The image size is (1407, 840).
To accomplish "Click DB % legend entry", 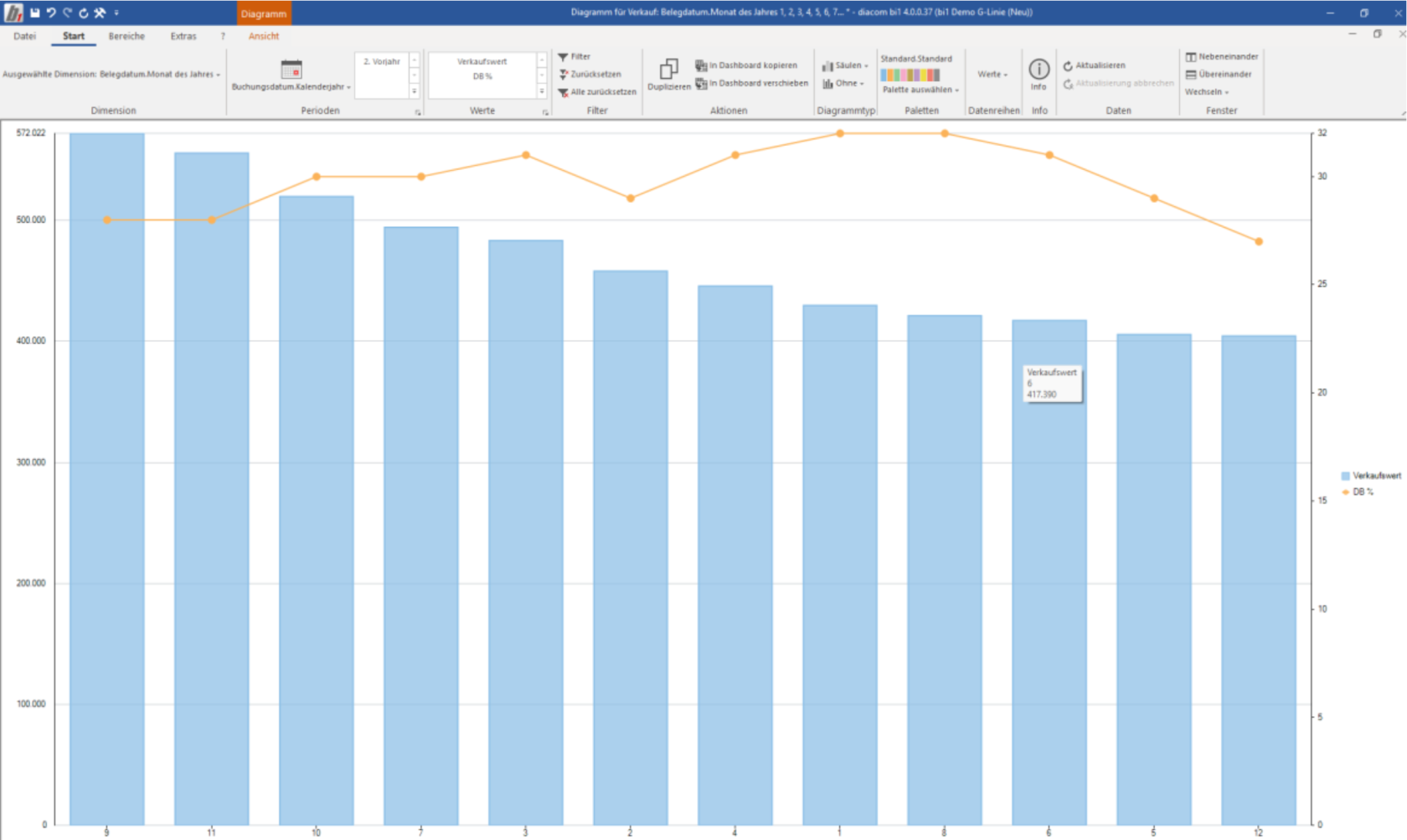I will (x=1358, y=492).
